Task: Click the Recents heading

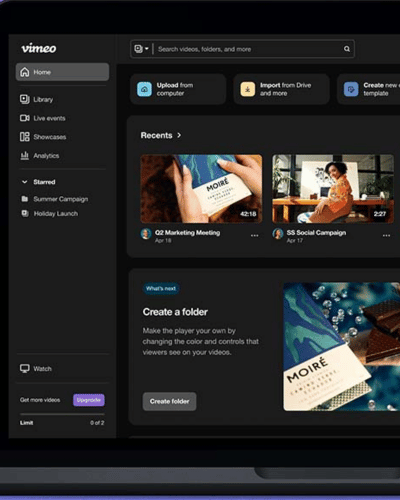Action: [x=156, y=135]
